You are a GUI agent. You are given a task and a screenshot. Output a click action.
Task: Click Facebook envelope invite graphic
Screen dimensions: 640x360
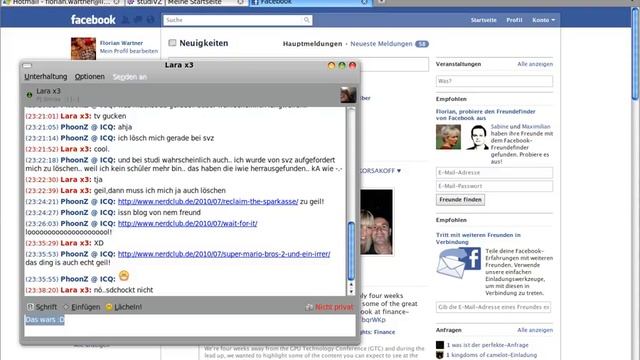tap(458, 264)
